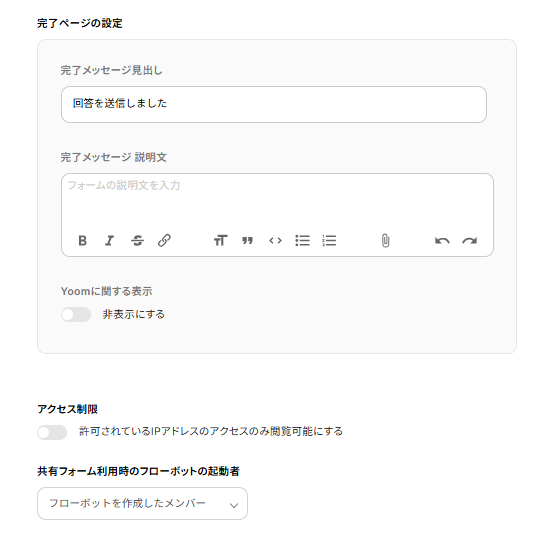Select the 許可されているIPアドレス label text
Viewport: 559px width, 547px height.
(211, 431)
